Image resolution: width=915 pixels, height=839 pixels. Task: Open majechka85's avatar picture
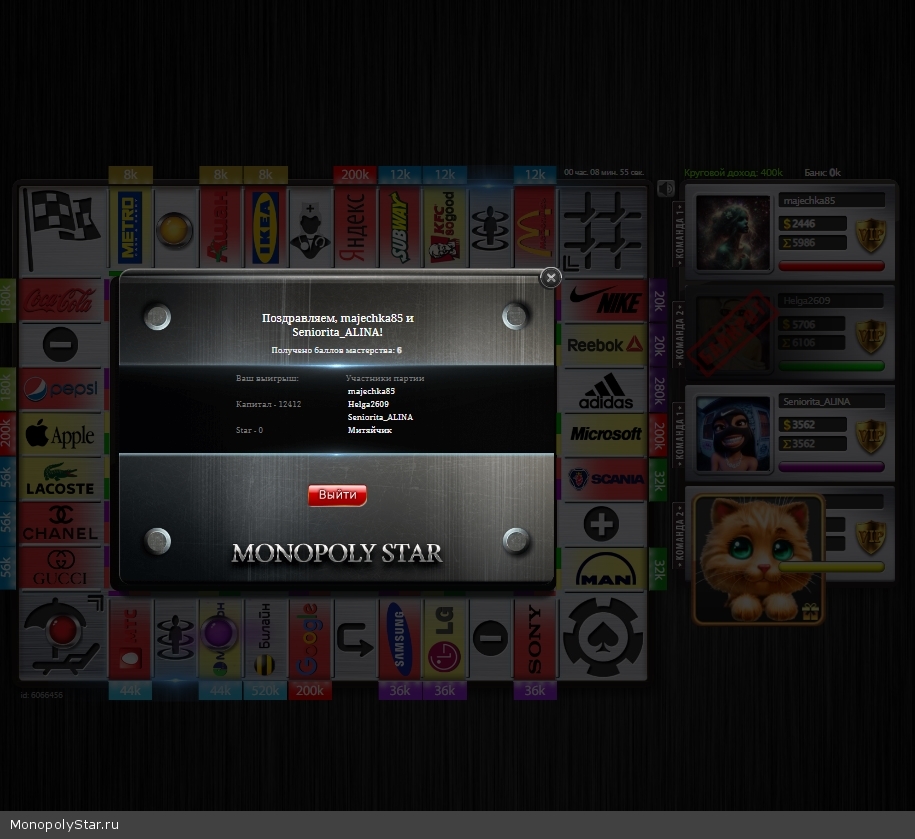coord(734,233)
